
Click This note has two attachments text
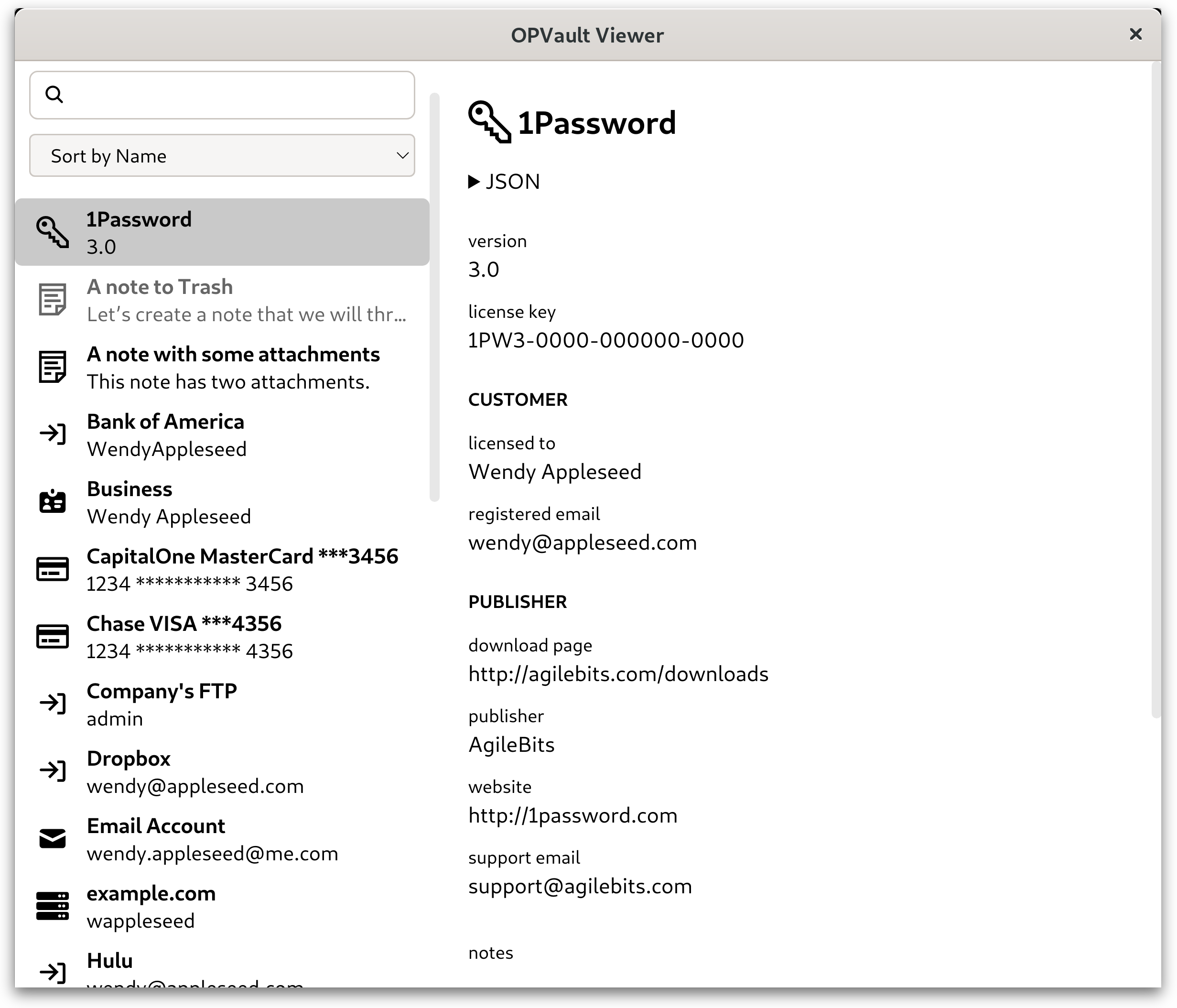click(228, 382)
